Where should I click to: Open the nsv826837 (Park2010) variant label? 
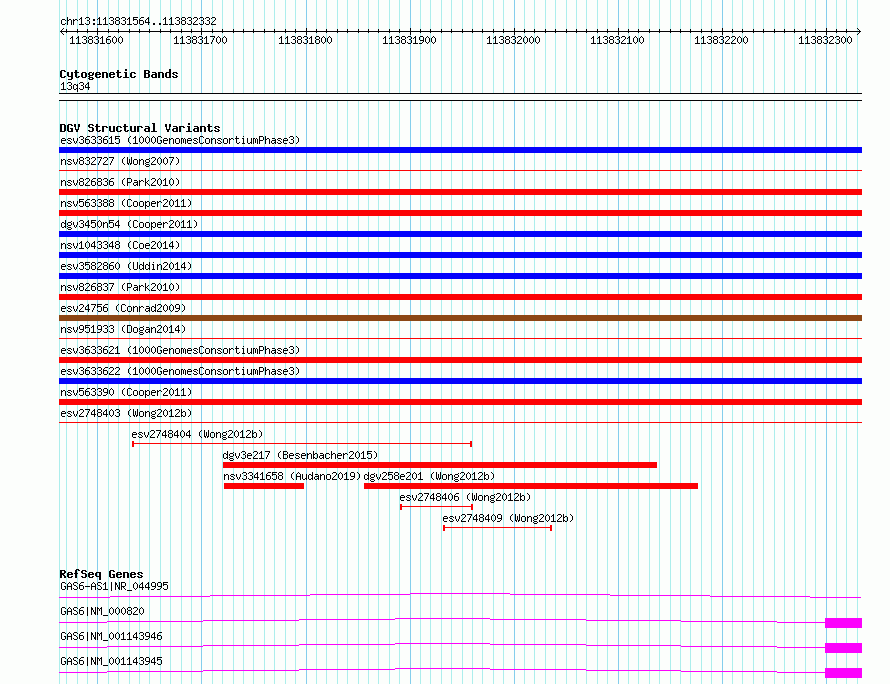click(120, 287)
